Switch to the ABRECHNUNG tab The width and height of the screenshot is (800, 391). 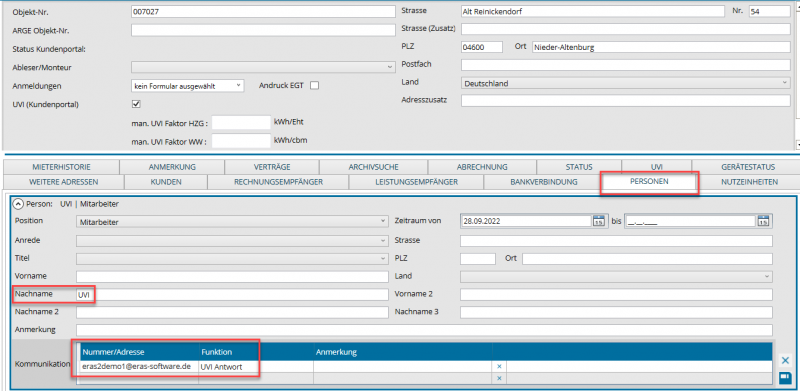click(x=482, y=167)
